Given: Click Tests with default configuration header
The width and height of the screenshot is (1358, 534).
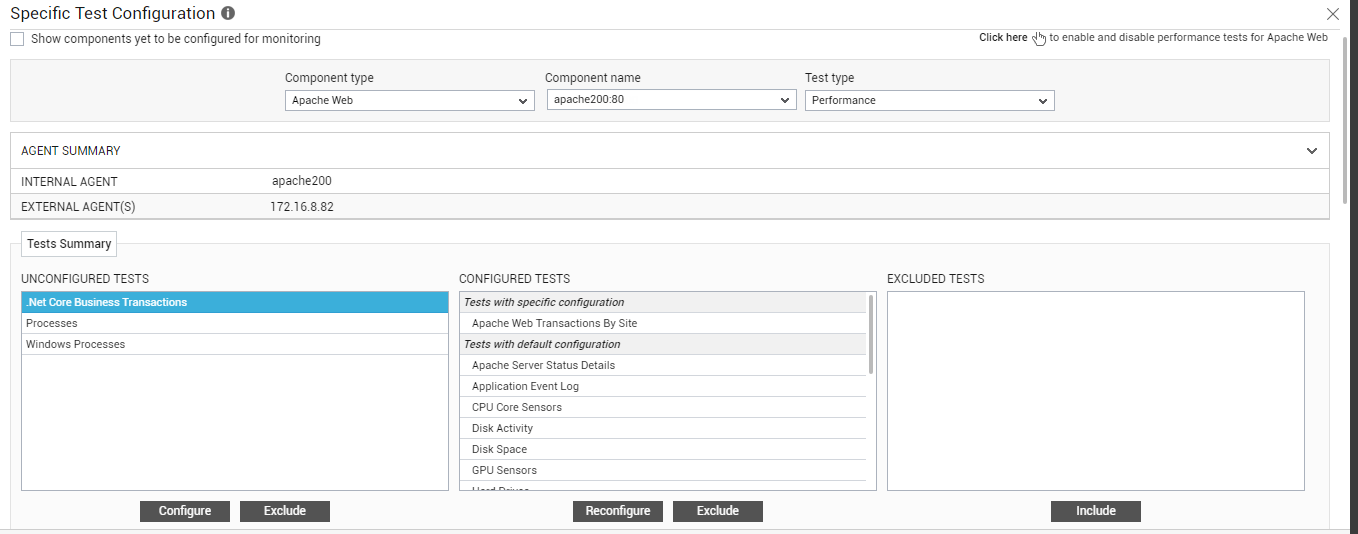Looking at the screenshot, I should pyautogui.click(x=663, y=344).
